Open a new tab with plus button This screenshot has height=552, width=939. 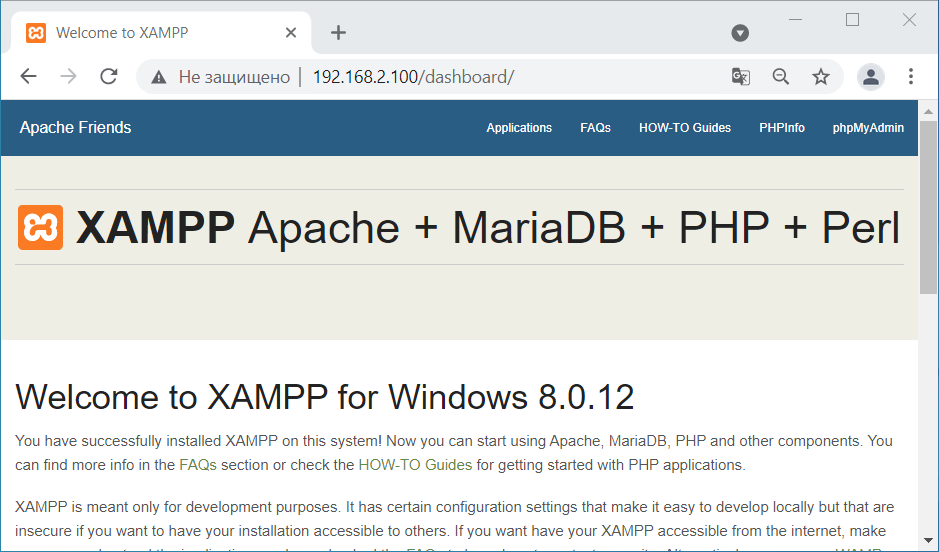(x=338, y=33)
